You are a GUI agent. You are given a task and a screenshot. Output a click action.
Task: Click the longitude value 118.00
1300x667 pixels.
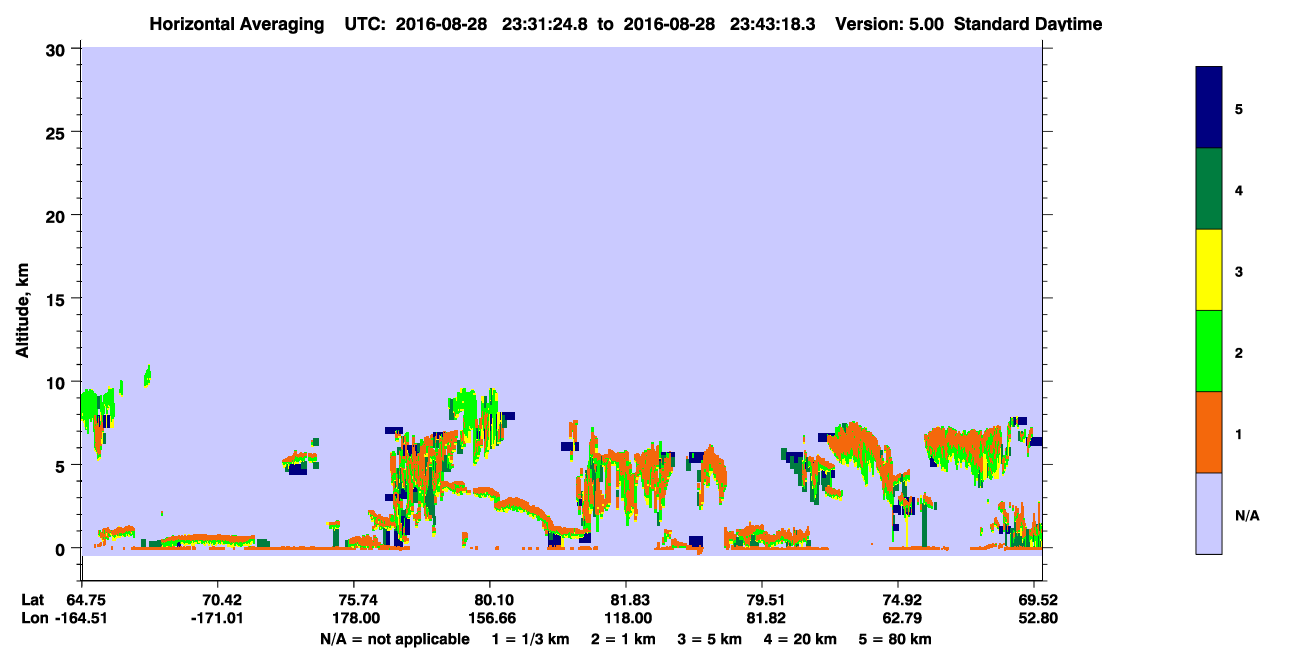(x=626, y=618)
